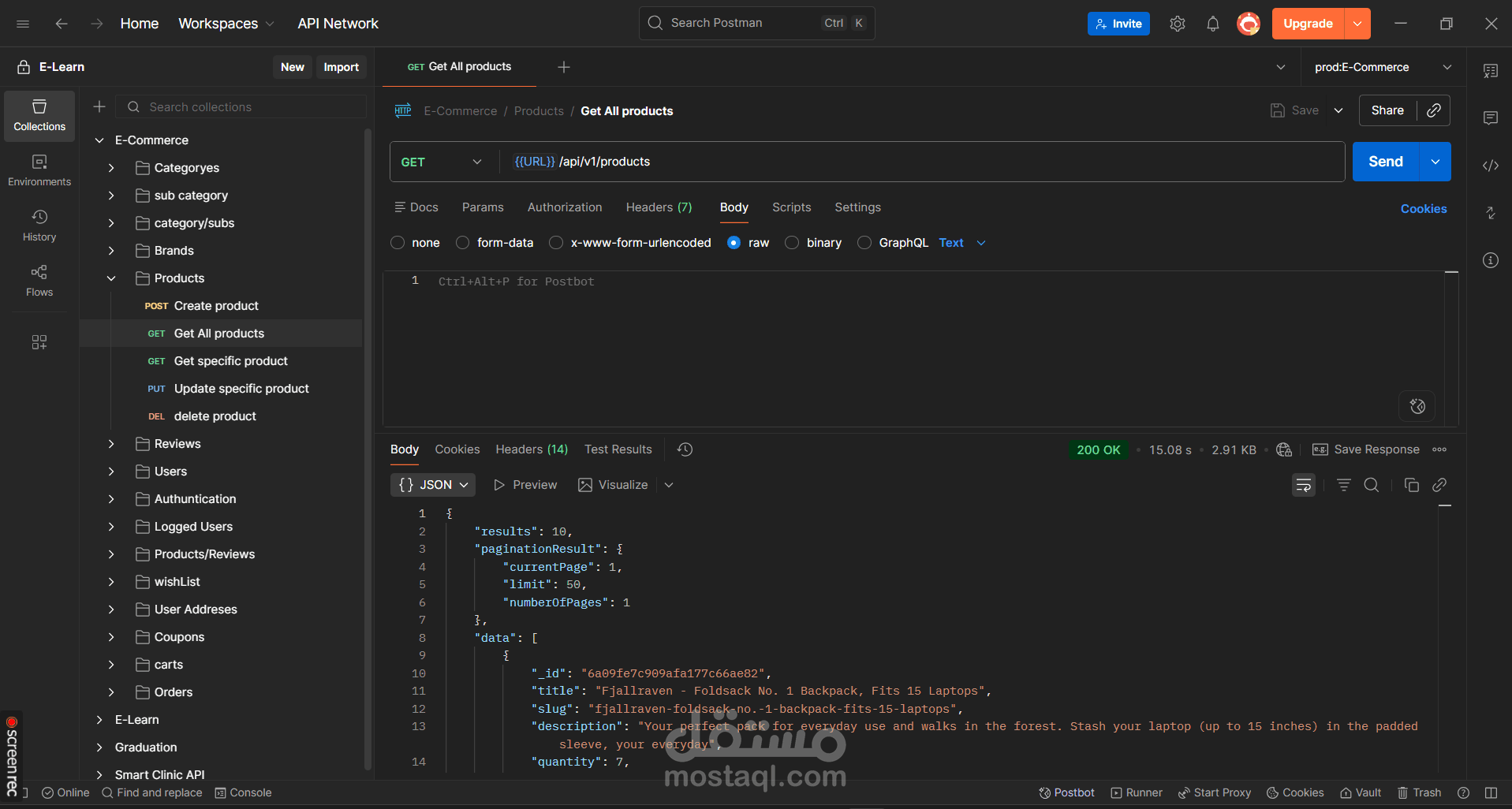The width and height of the screenshot is (1512, 809).
Task: Open the request Headers (7) tab
Action: [x=659, y=207]
